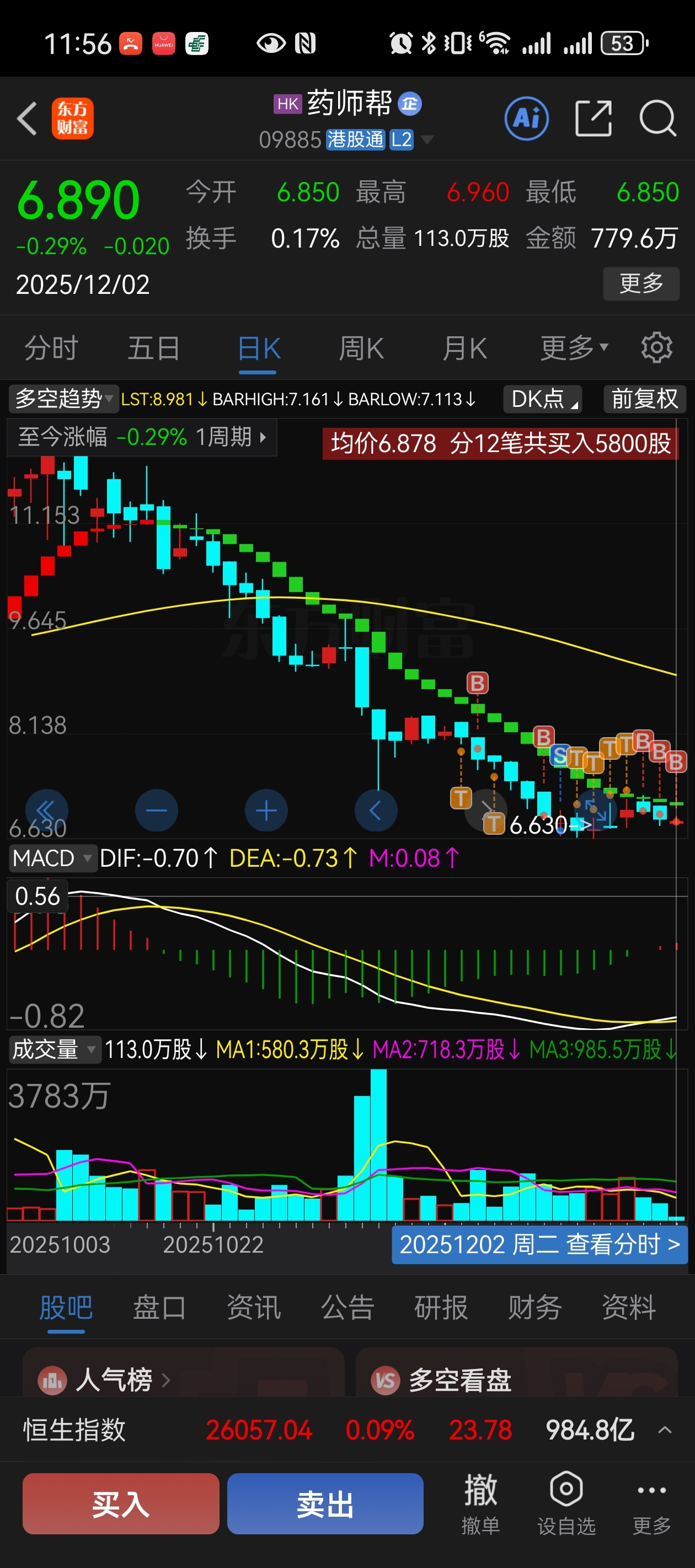This screenshot has height=1568, width=695.
Task: Open the 资料 tab
Action: pos(629,1307)
